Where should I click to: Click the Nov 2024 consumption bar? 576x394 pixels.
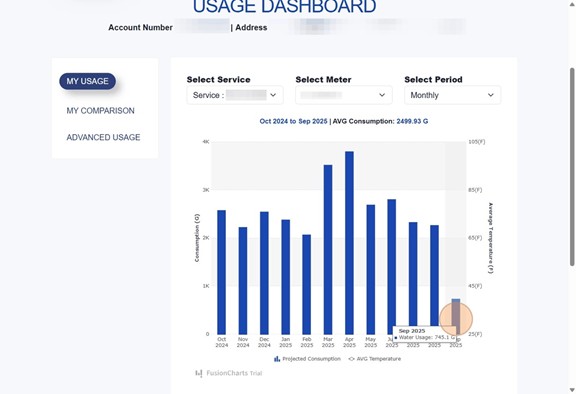tap(243, 281)
